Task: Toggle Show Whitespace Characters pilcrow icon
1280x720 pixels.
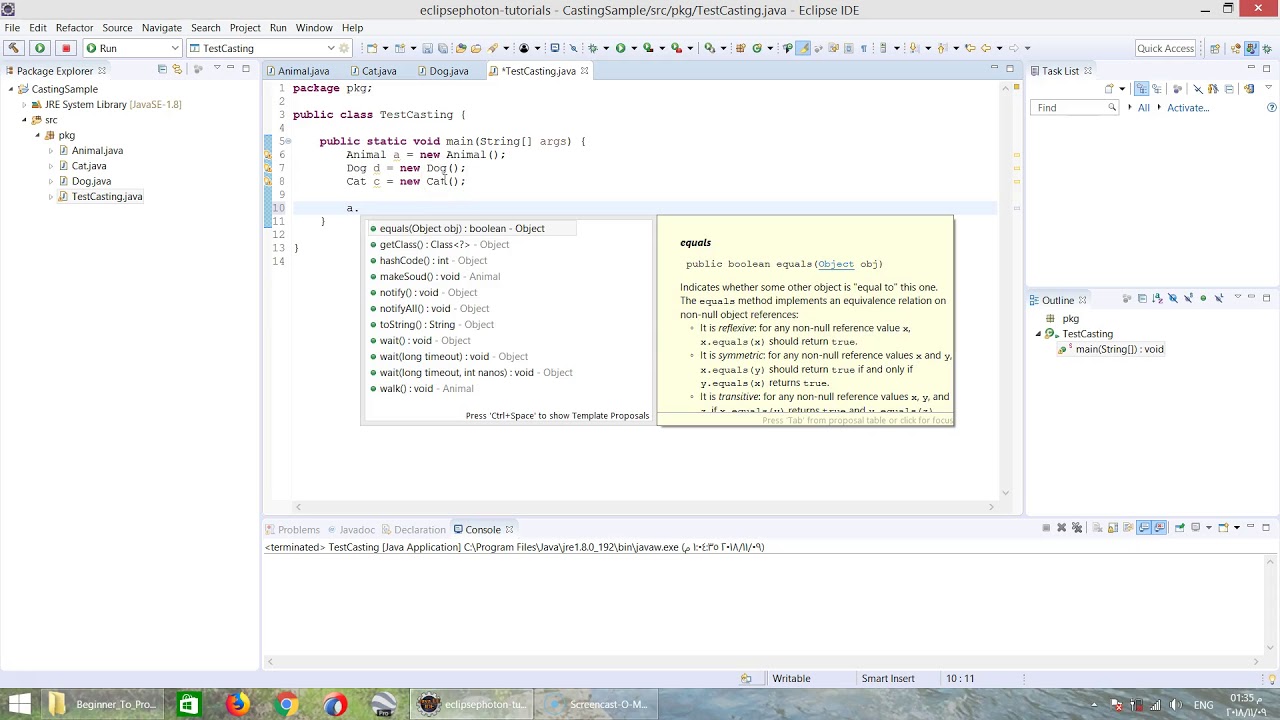Action: tap(864, 48)
